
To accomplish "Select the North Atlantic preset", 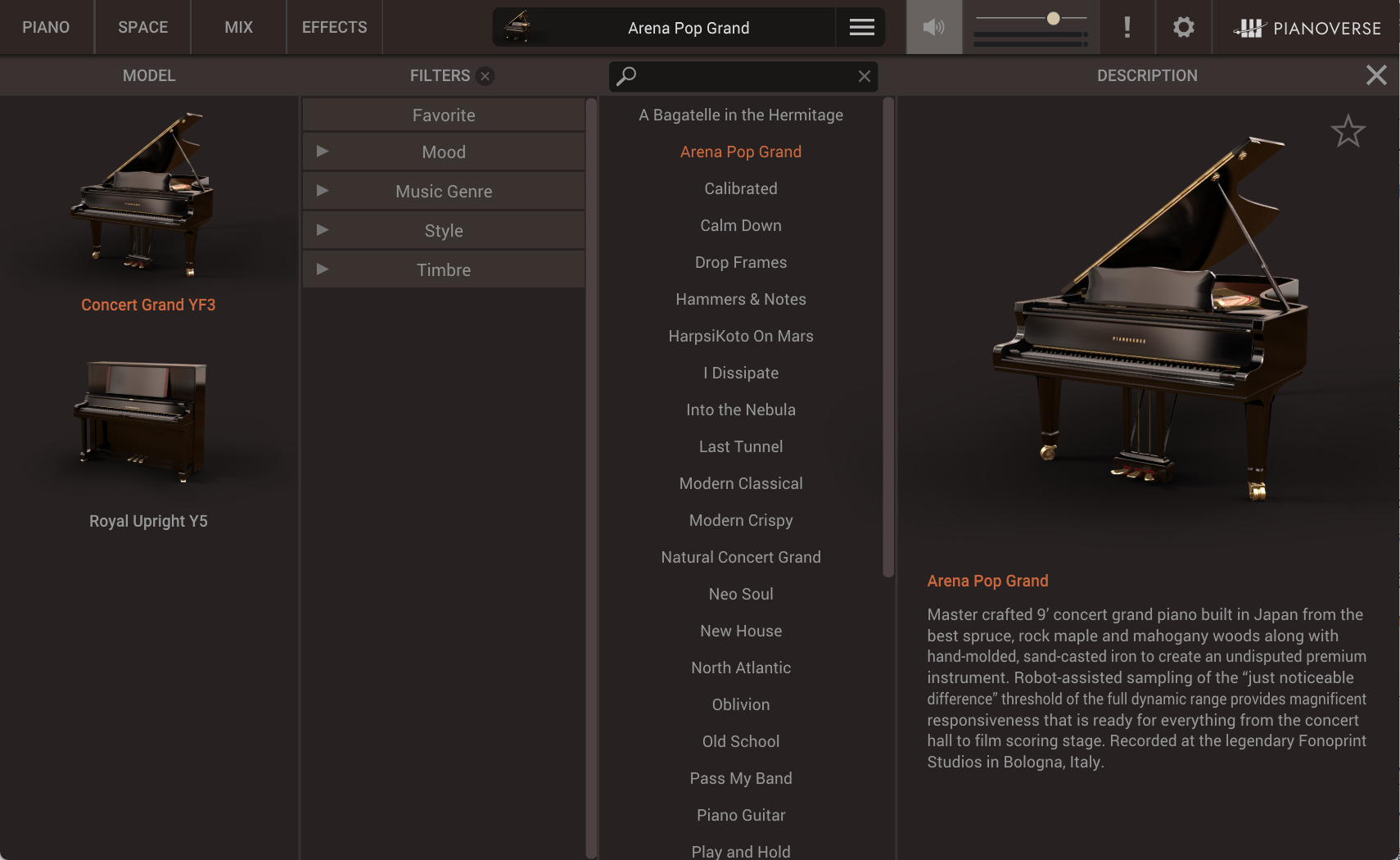I will pyautogui.click(x=741, y=668).
